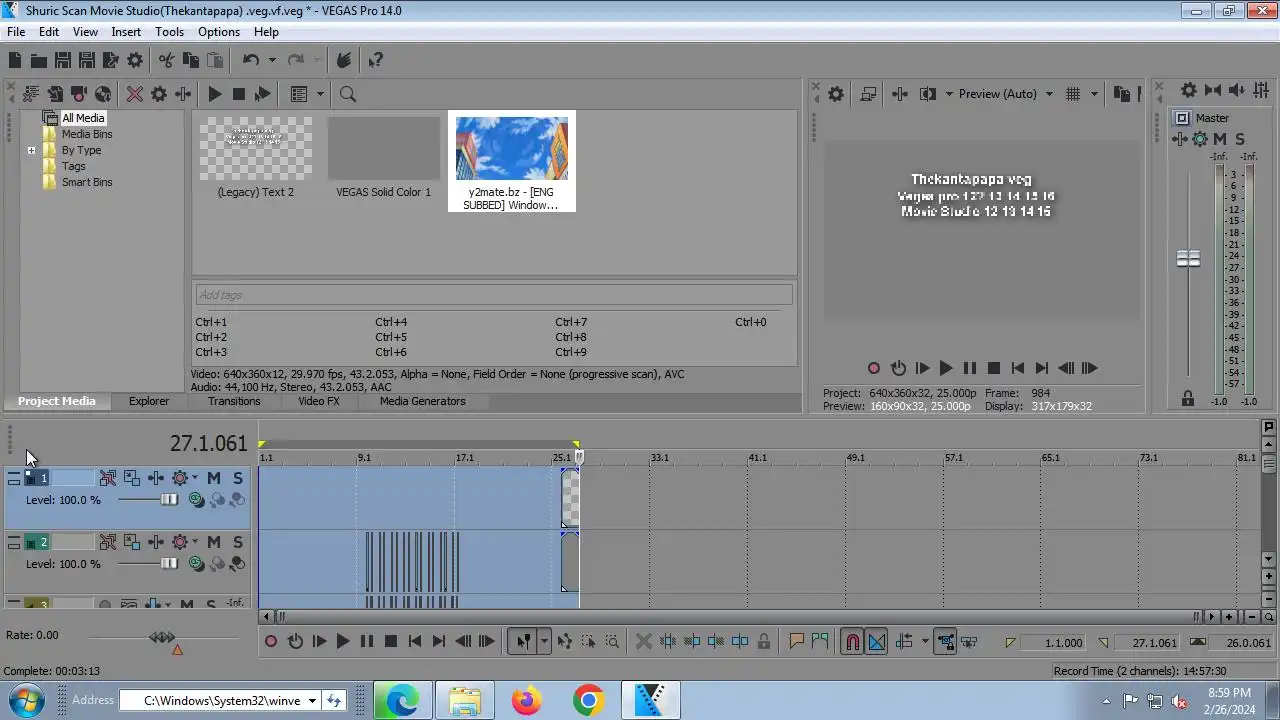Adjust the Master volume fader
The height and width of the screenshot is (720, 1280).
coord(1188,259)
